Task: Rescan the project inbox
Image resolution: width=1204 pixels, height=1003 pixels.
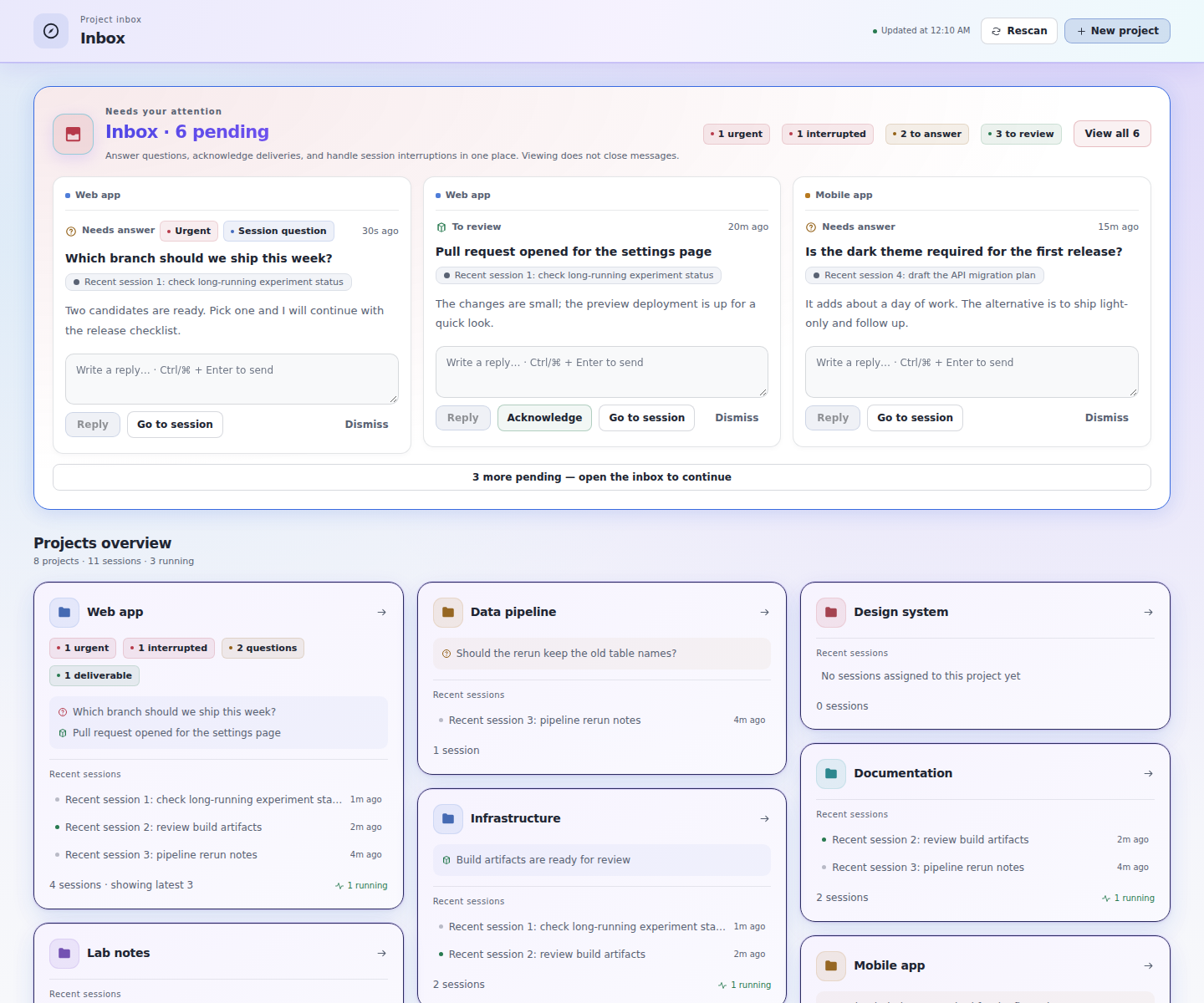Action: click(x=1019, y=31)
